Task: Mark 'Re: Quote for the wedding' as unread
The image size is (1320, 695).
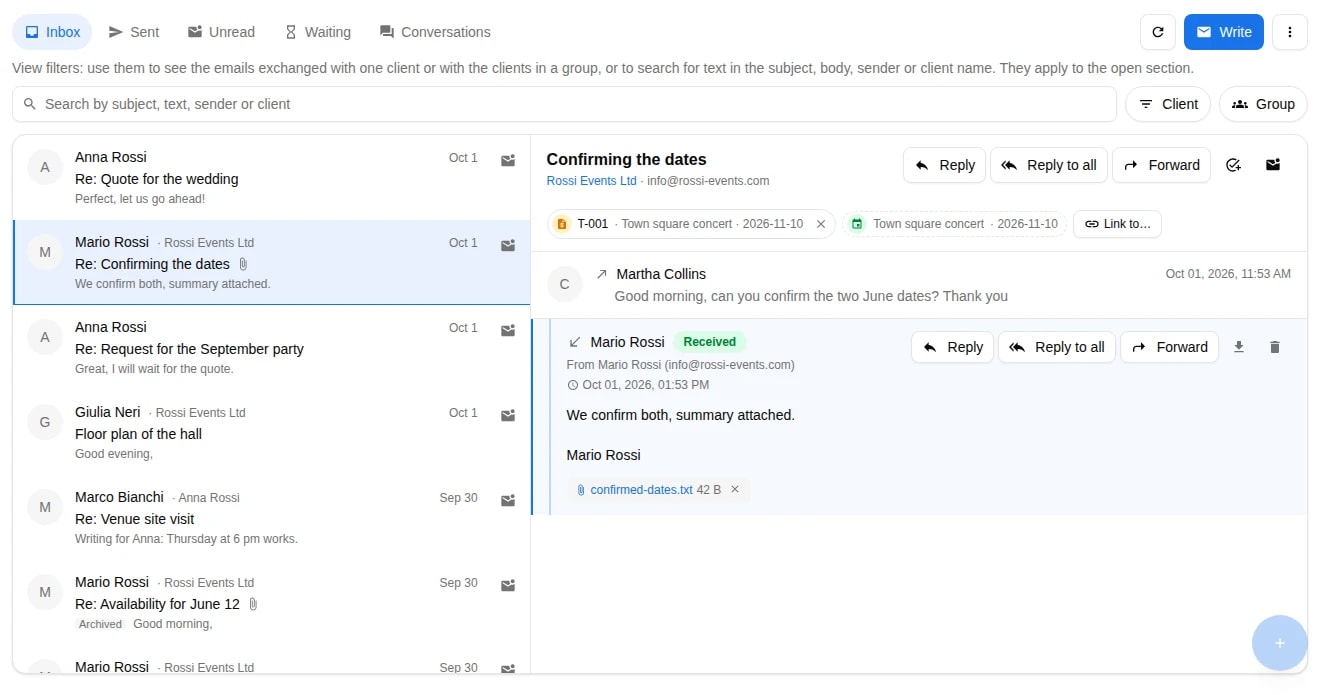Action: pyautogui.click(x=508, y=160)
